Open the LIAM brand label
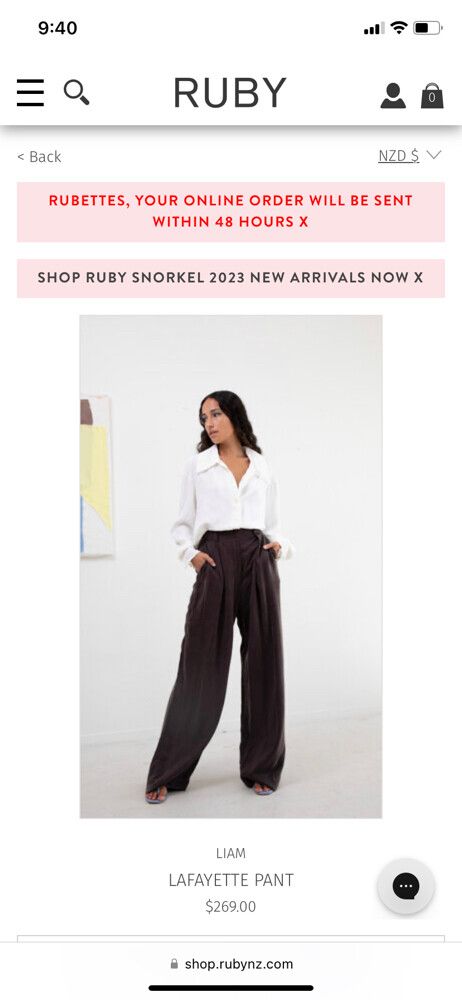The width and height of the screenshot is (462, 1000). 231,853
